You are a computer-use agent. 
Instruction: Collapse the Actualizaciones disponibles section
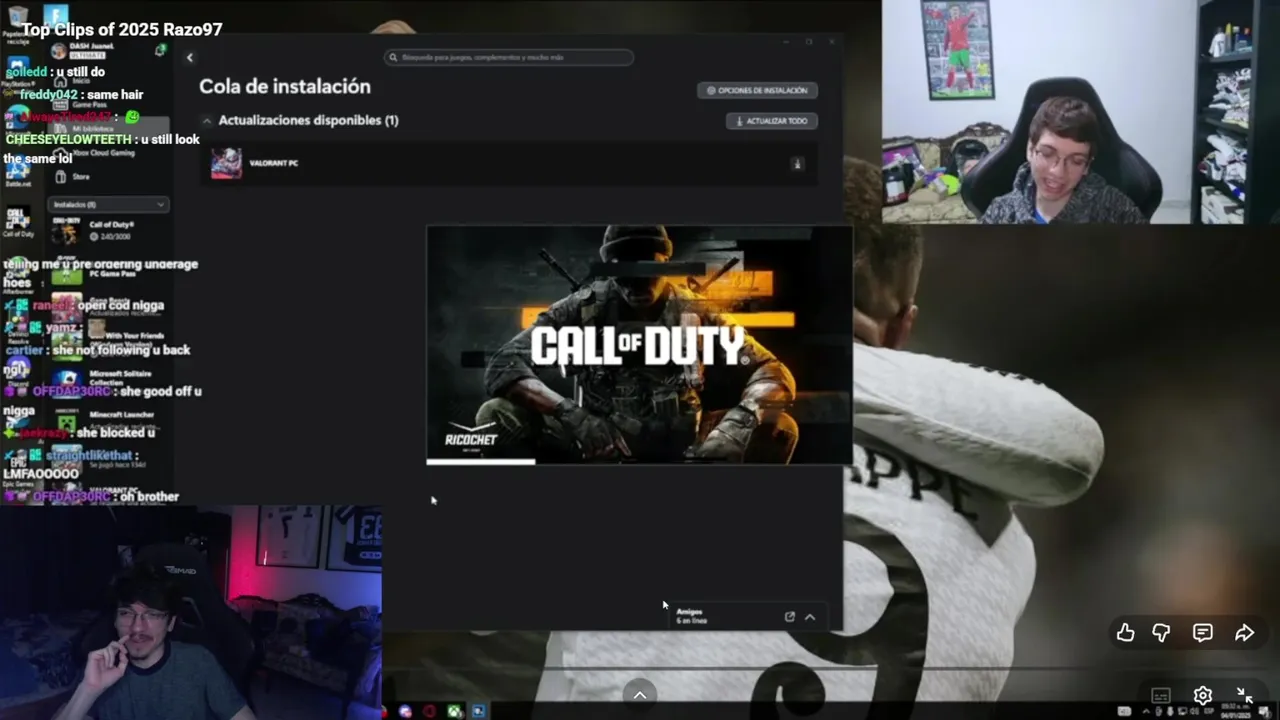click(x=207, y=120)
